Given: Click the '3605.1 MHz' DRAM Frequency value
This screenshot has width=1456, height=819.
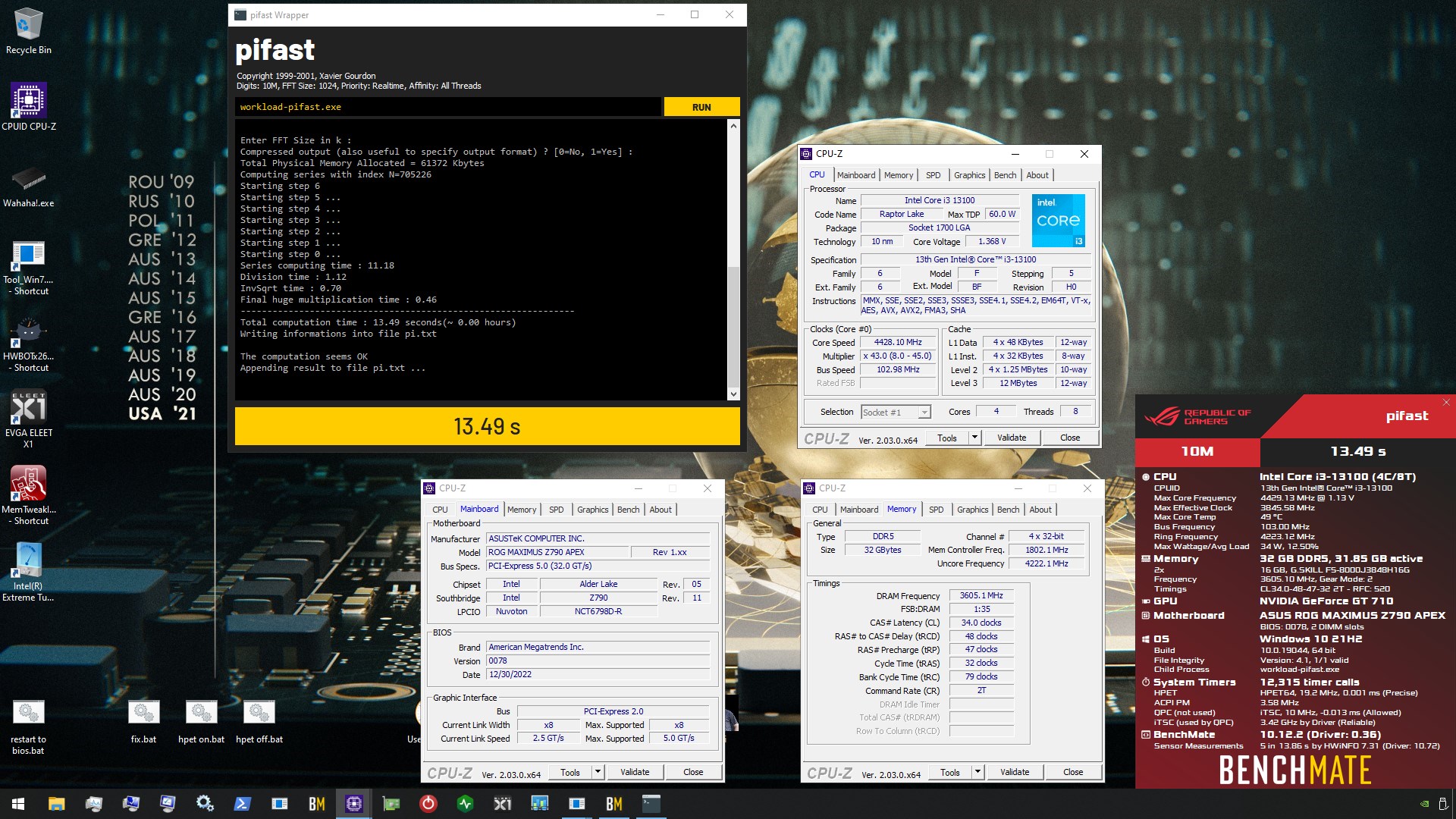Looking at the screenshot, I should click(981, 595).
